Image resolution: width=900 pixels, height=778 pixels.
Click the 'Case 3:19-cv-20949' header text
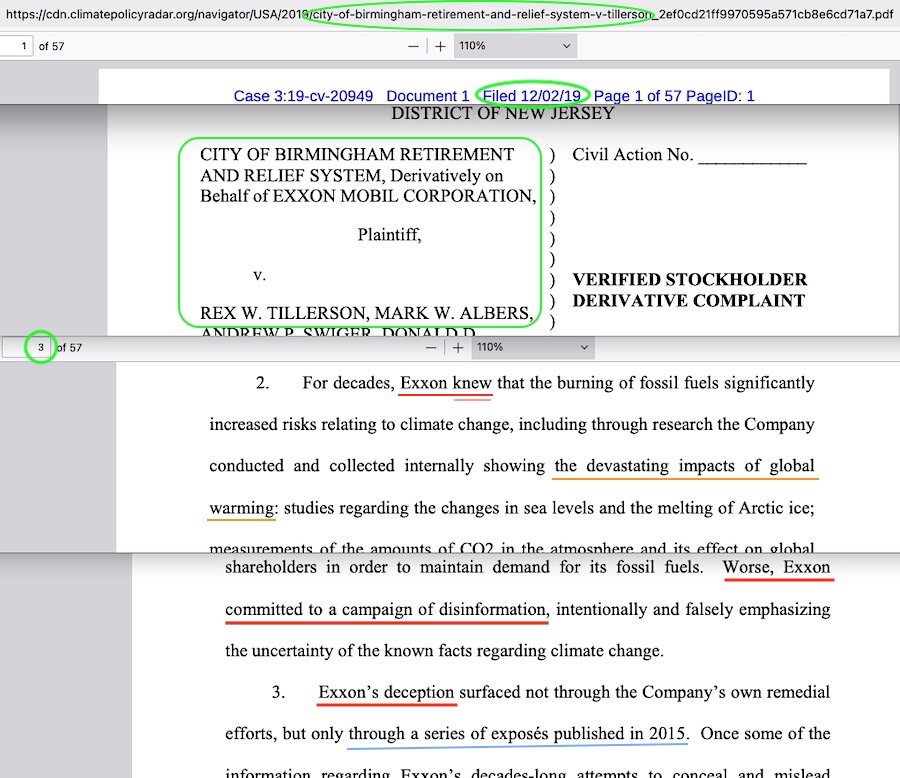coord(303,96)
